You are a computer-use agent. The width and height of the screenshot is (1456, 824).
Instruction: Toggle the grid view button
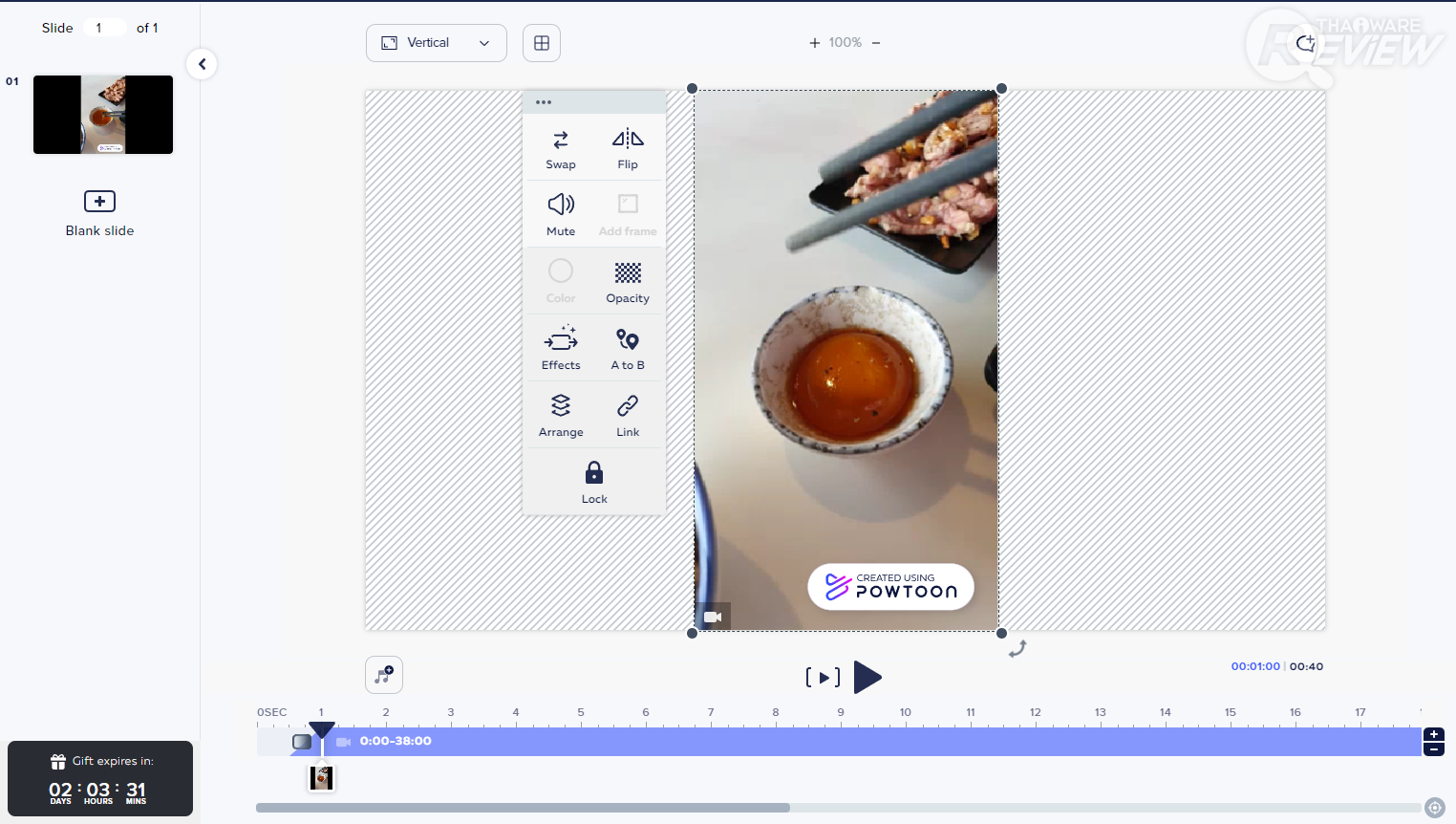[x=542, y=43]
